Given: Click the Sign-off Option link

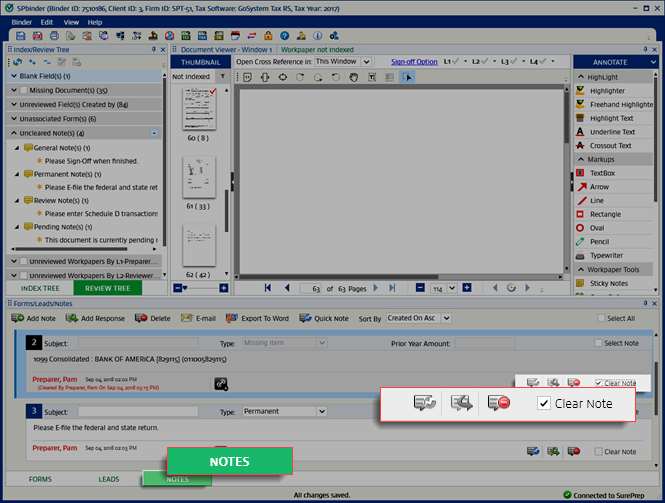Looking at the screenshot, I should click(x=413, y=62).
